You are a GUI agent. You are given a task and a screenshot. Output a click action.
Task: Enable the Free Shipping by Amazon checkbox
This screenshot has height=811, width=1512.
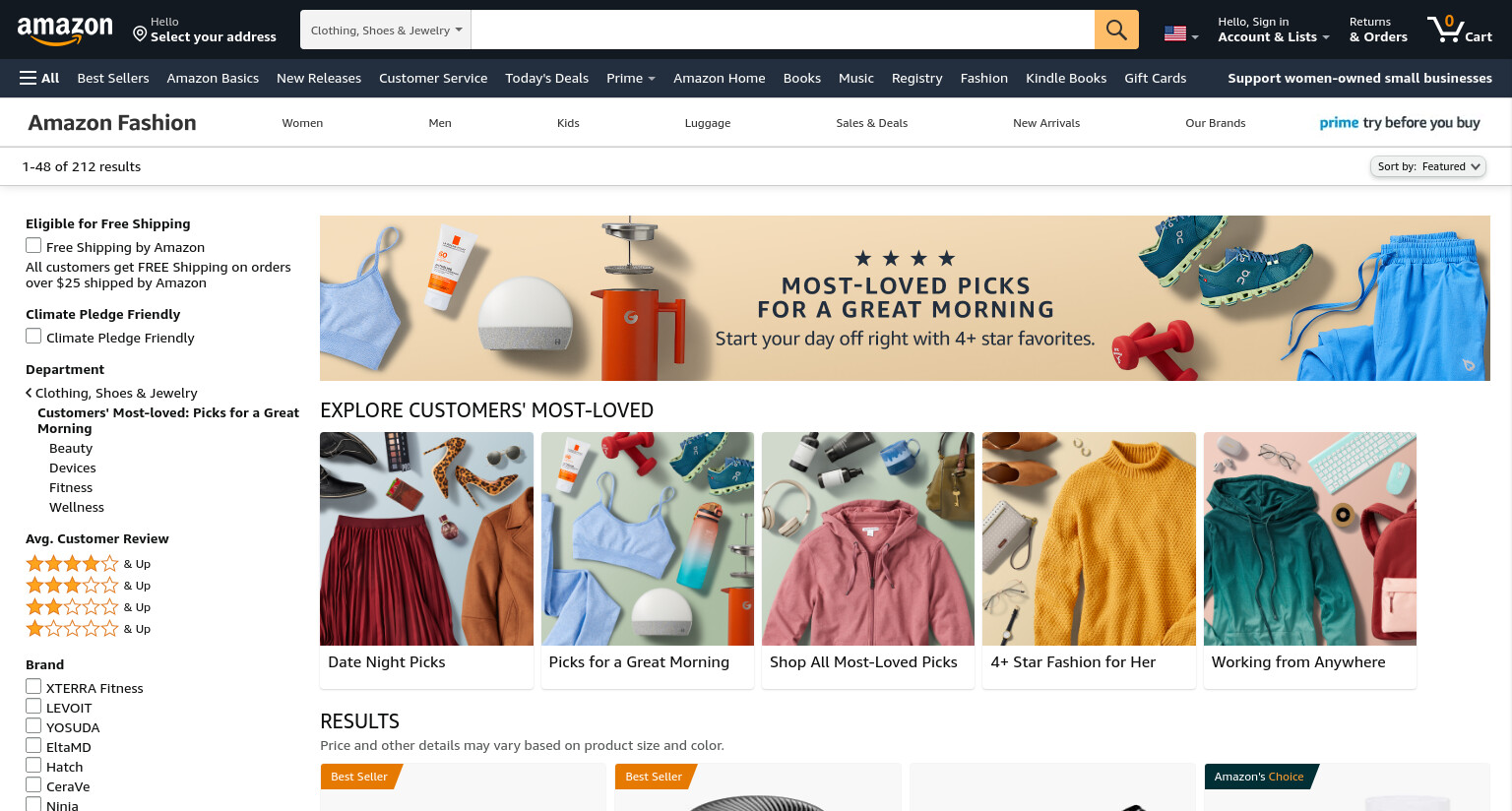33,245
